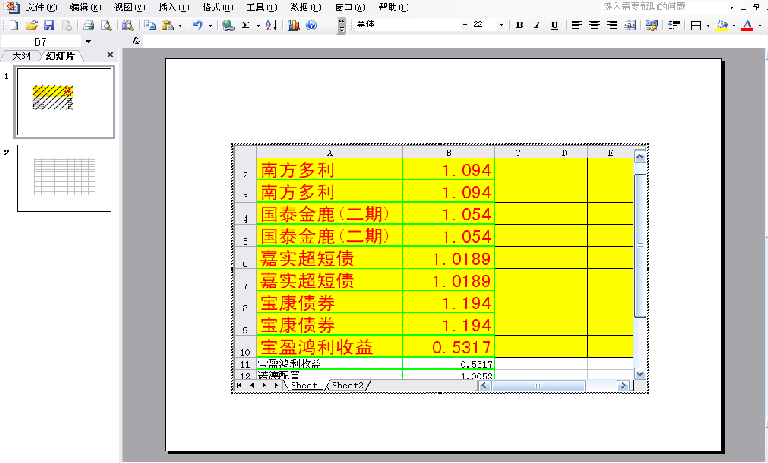
Task: Undo the last action
Action: (x=198, y=25)
